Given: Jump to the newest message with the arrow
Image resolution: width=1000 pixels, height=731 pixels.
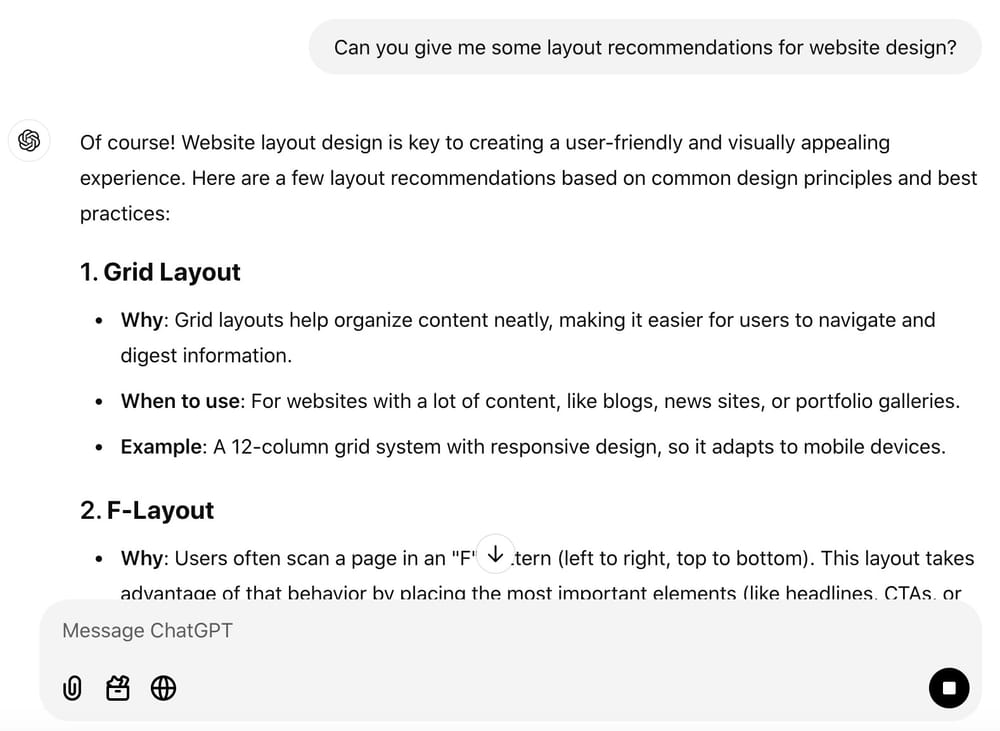Looking at the screenshot, I should (x=496, y=552).
